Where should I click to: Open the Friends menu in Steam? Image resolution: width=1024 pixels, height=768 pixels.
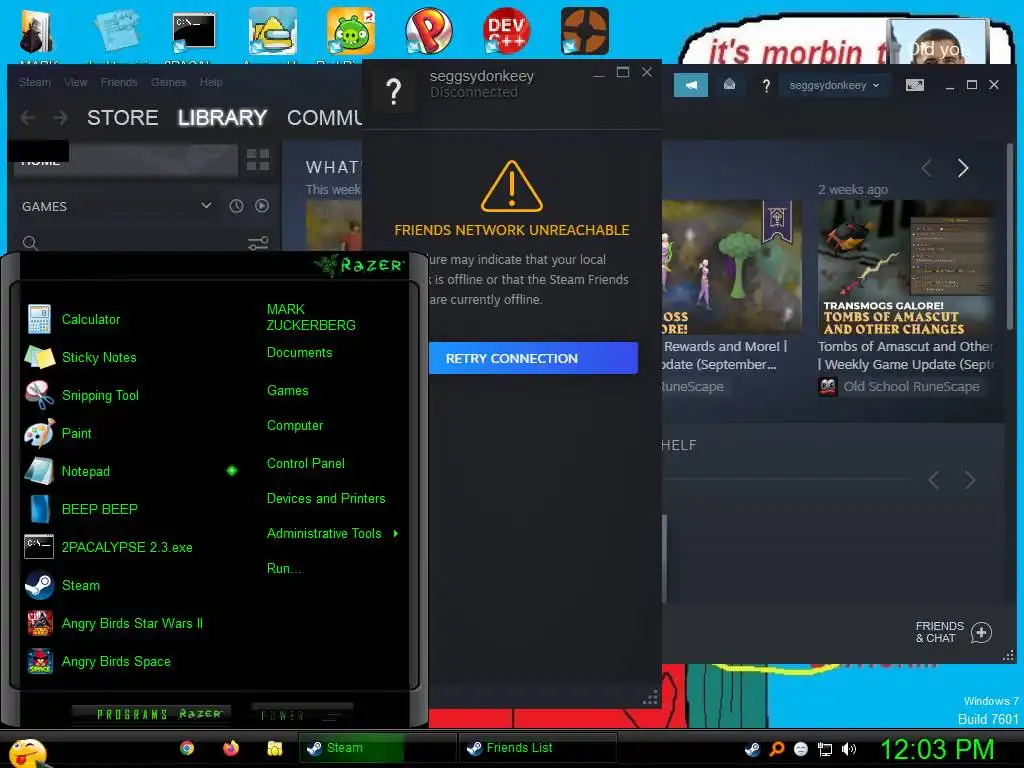[119, 82]
